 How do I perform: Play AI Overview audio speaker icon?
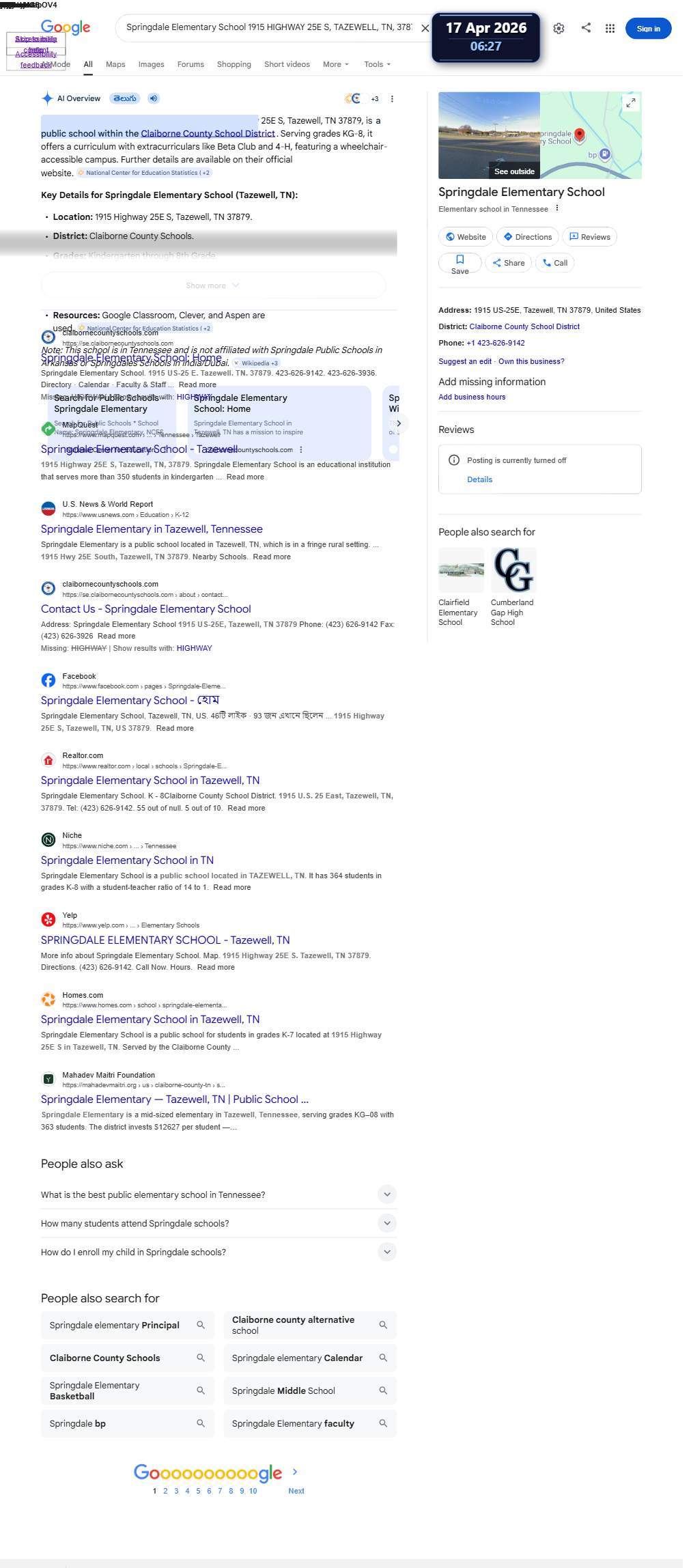coord(154,98)
